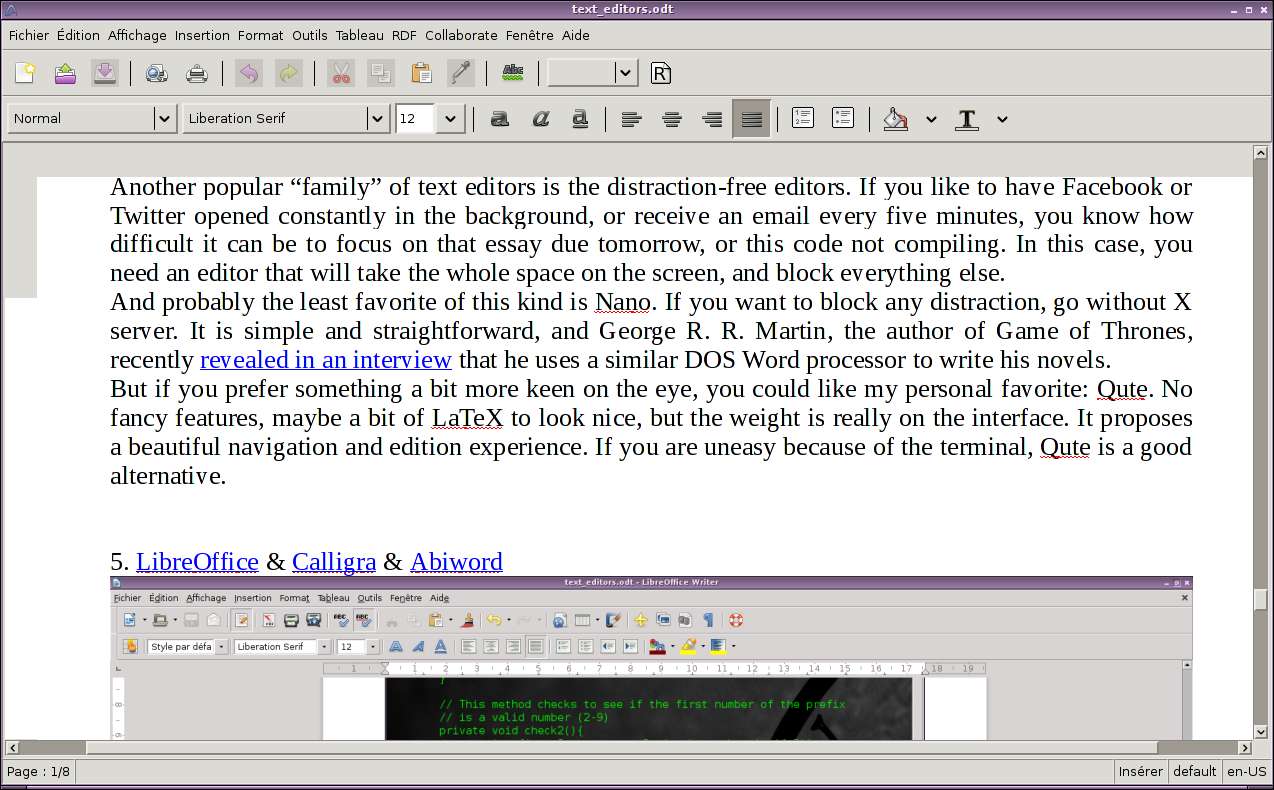The image size is (1274, 790).
Task: Undo the last action
Action: [249, 73]
